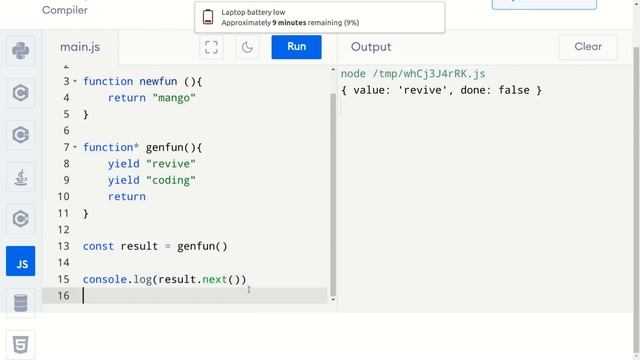
Task: Click the Compiler title text
Action: pos(65,10)
